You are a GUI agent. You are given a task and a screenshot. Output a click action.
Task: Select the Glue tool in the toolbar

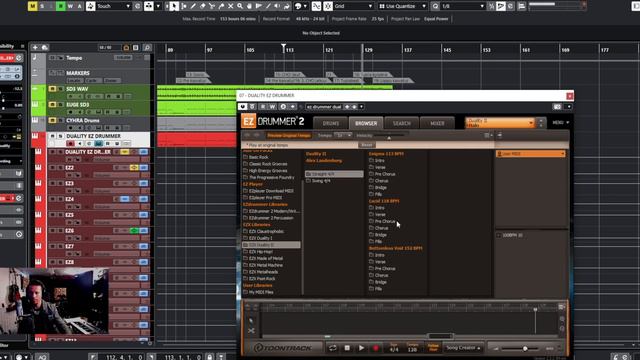coord(221,6)
